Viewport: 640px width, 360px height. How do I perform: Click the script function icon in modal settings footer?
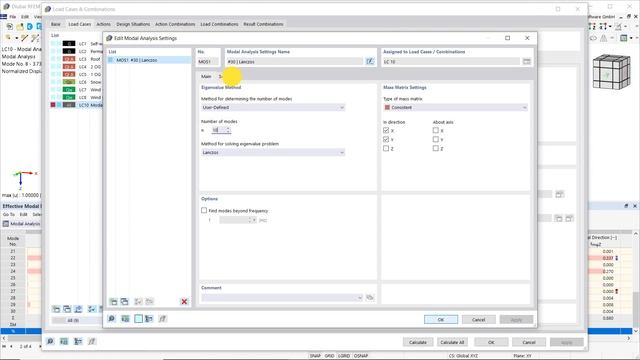[x=162, y=318]
